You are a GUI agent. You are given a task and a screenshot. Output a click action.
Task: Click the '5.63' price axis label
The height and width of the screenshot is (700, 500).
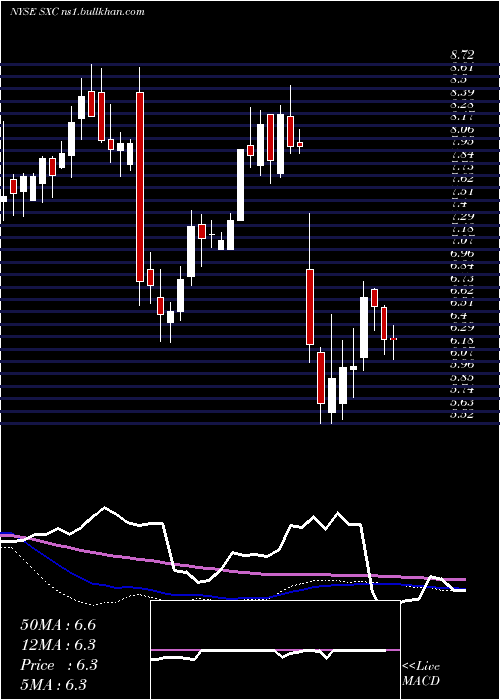pos(462,402)
